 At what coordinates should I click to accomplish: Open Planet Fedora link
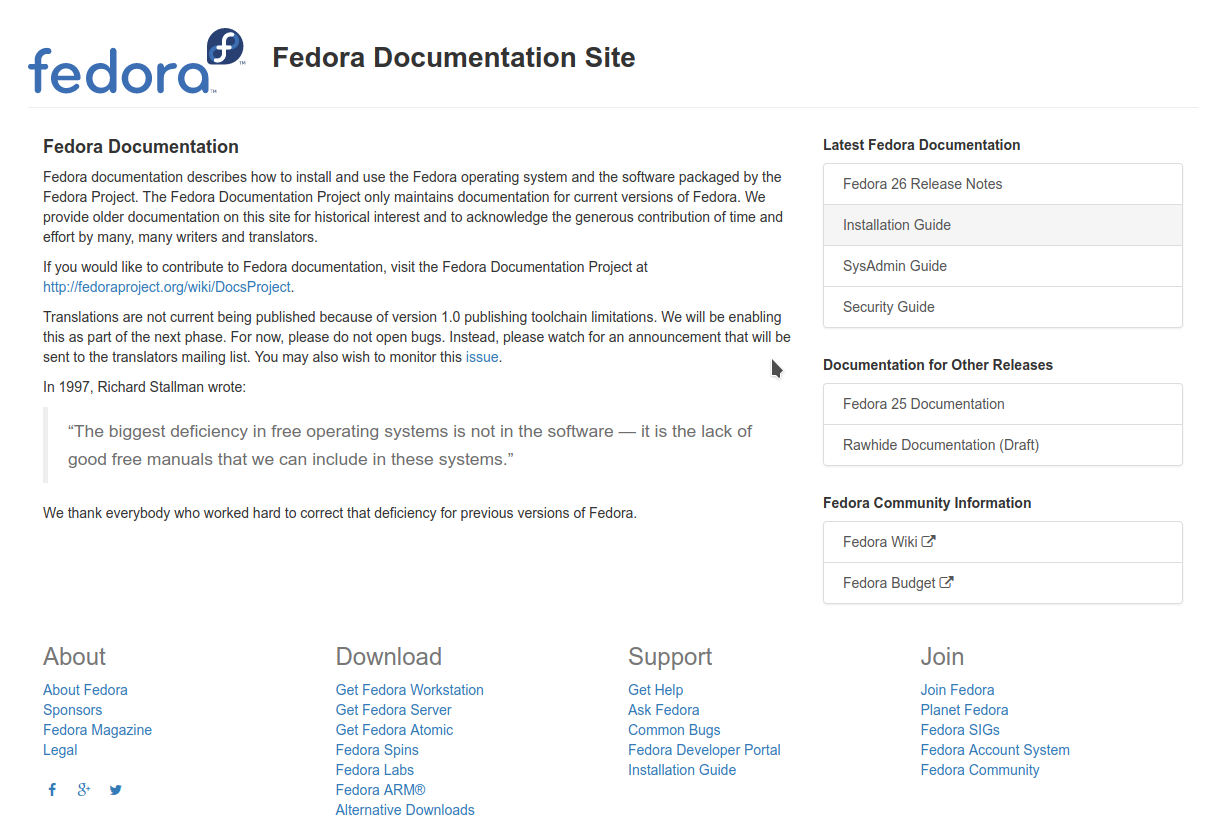click(964, 710)
